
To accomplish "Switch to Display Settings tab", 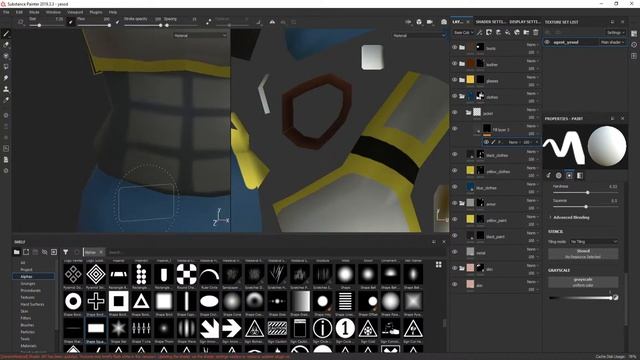I will point(524,22).
